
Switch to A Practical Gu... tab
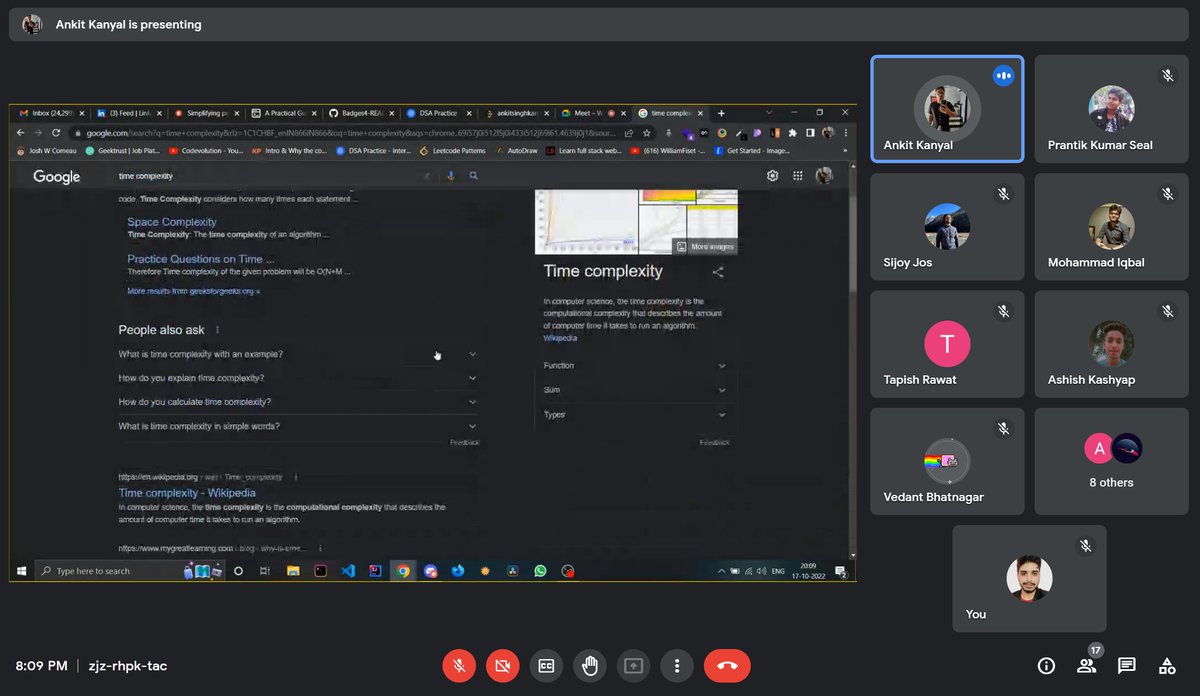pos(283,113)
